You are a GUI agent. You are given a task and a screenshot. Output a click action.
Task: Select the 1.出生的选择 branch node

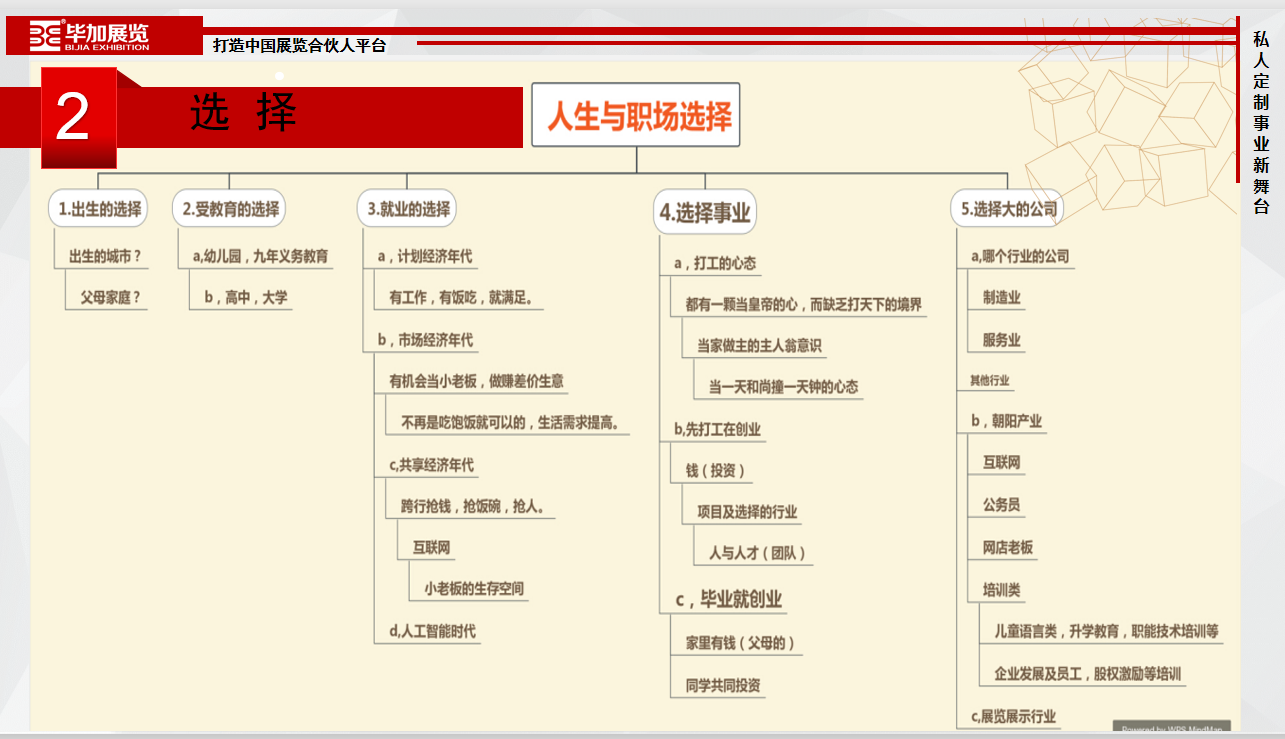(98, 209)
